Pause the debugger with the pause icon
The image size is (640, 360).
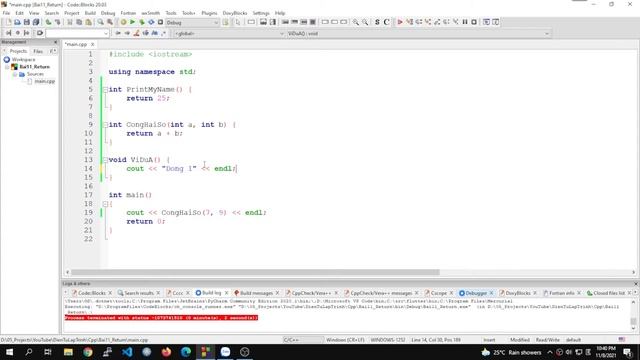465,22
